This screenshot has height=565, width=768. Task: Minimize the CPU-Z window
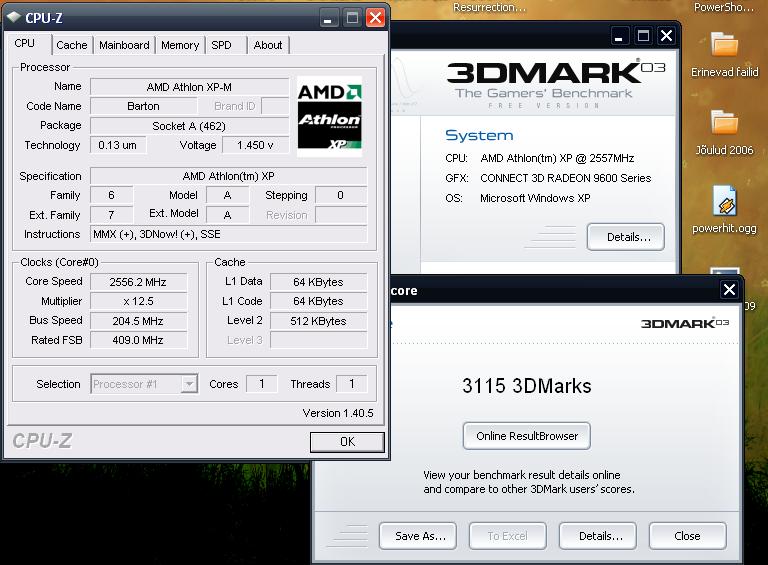pyautogui.click(x=328, y=18)
